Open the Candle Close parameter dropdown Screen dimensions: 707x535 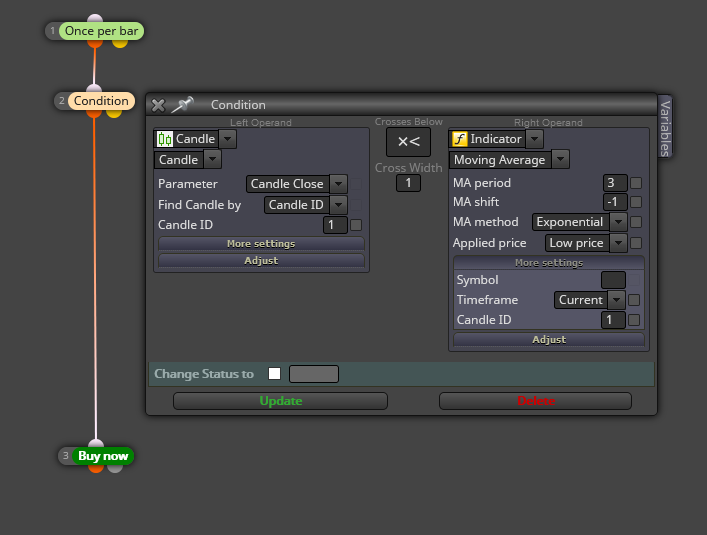[x=339, y=183]
